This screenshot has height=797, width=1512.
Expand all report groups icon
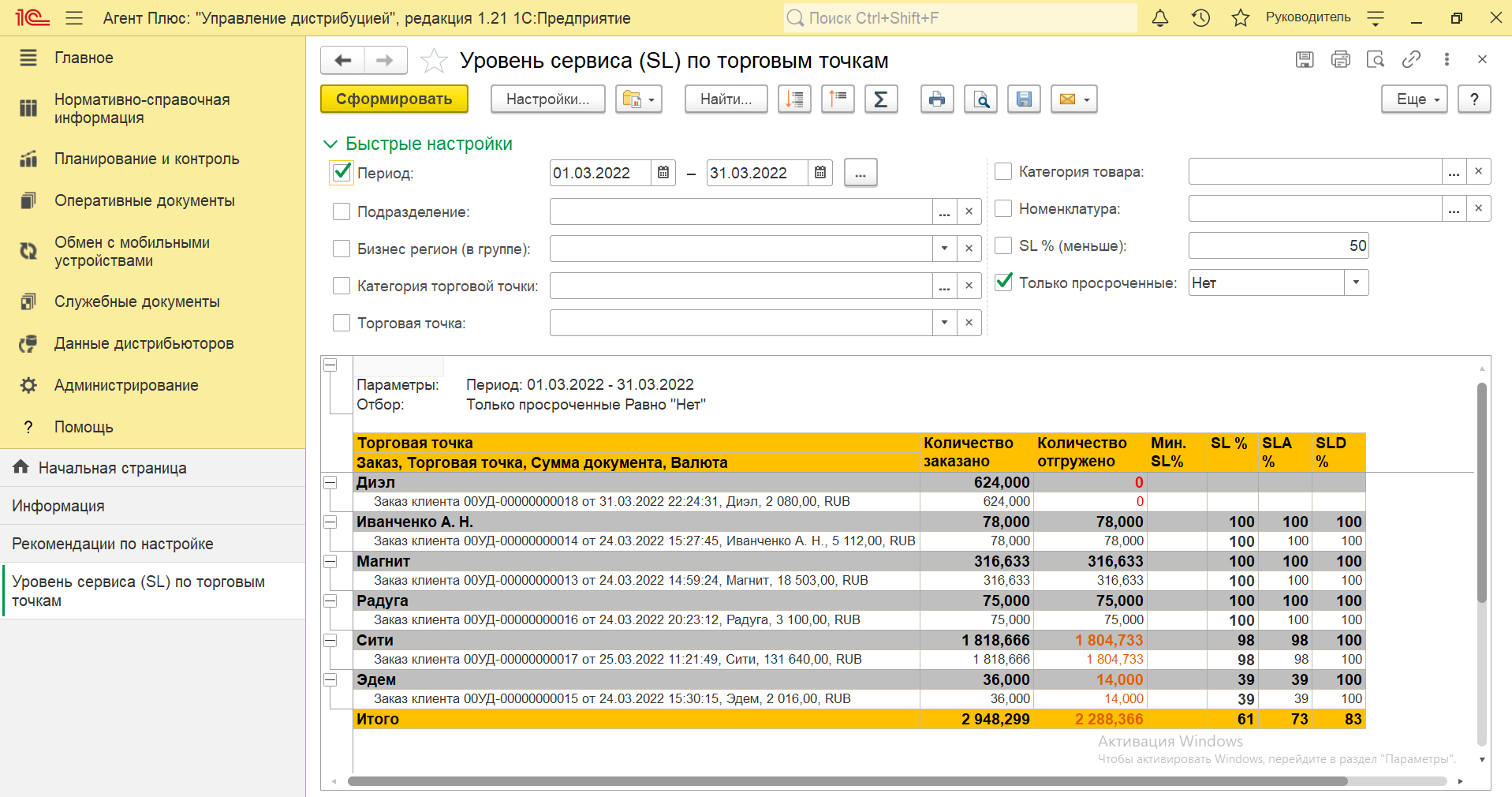click(x=794, y=99)
